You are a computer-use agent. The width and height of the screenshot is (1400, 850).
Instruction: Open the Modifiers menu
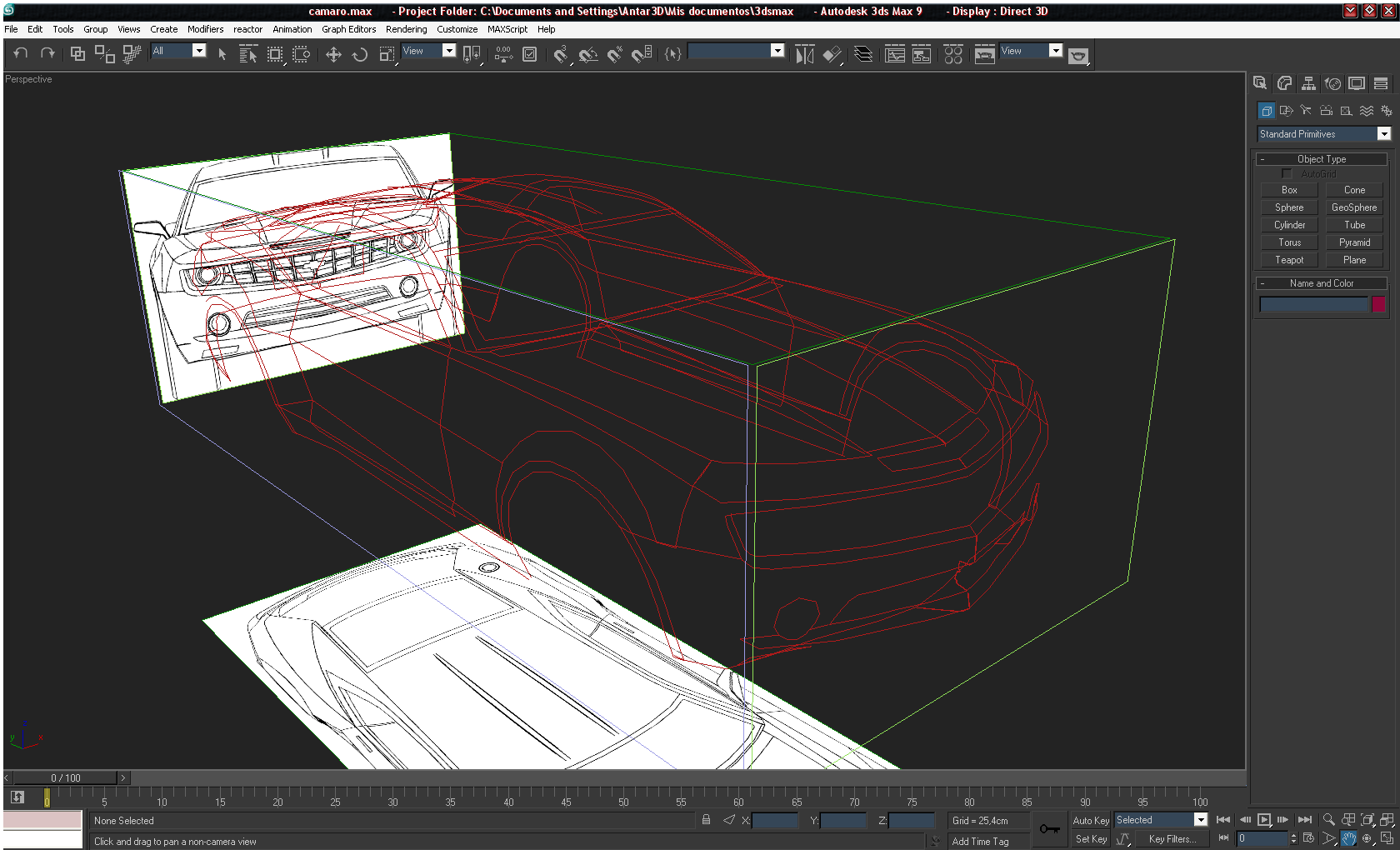pos(205,29)
